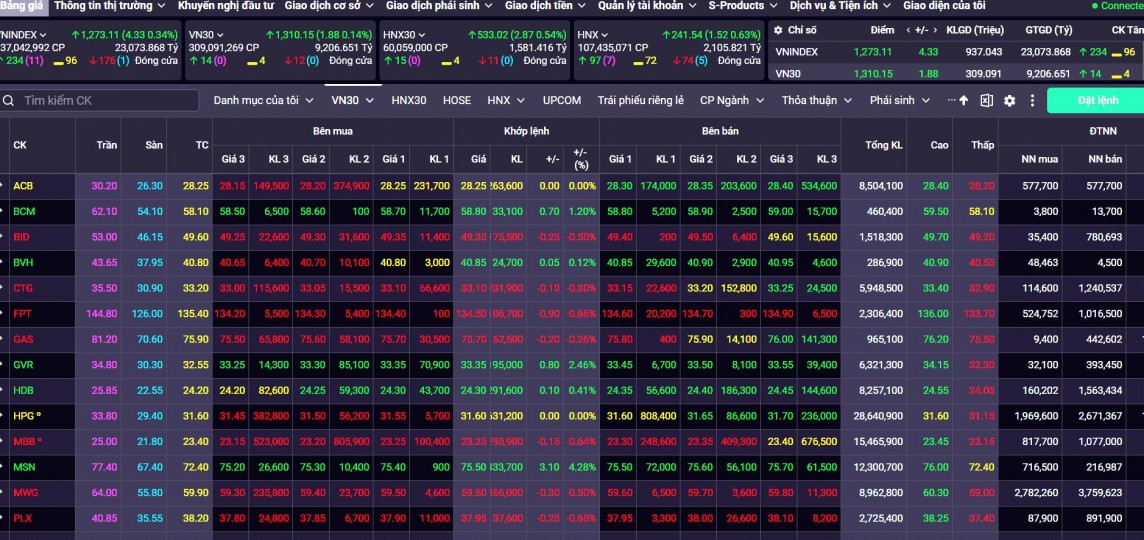Click the HPG stock symbol

point(23,415)
